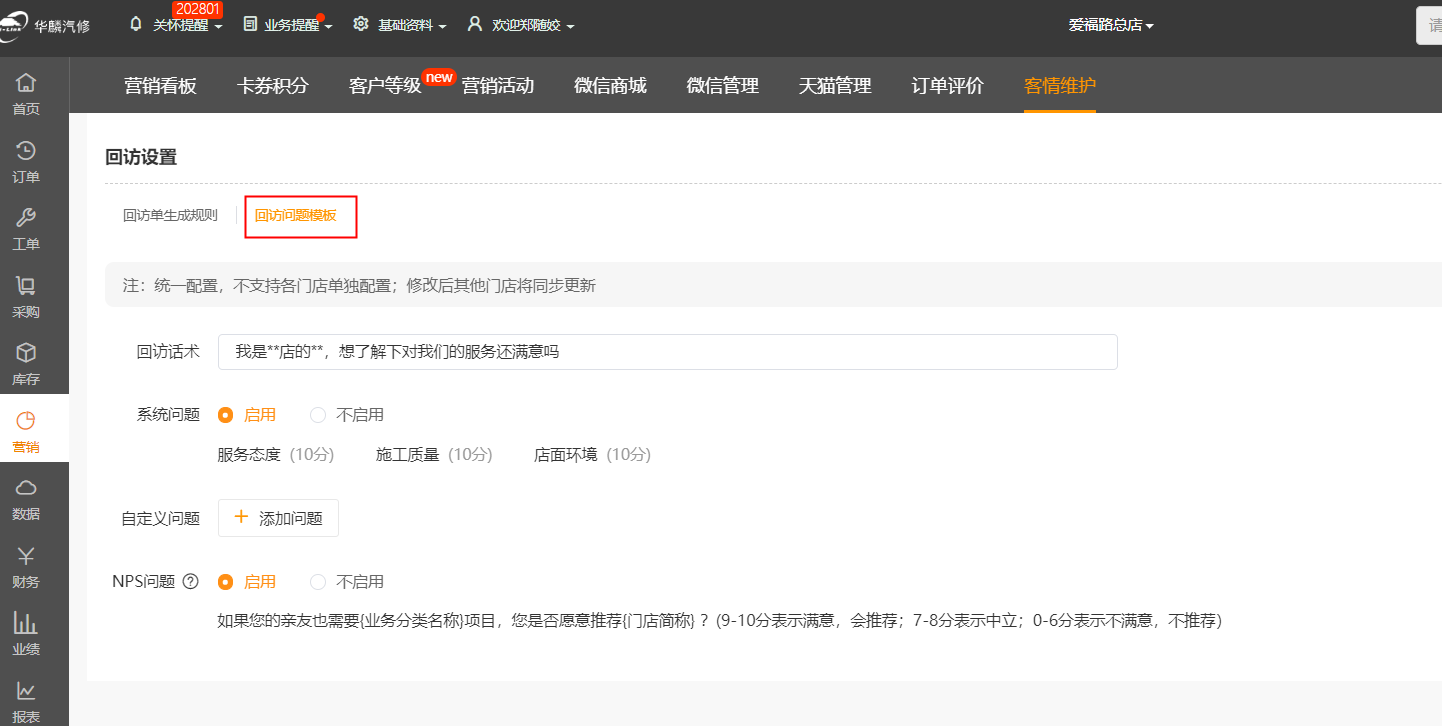
Task: Select 不启用 for NPS问题
Action: point(318,582)
